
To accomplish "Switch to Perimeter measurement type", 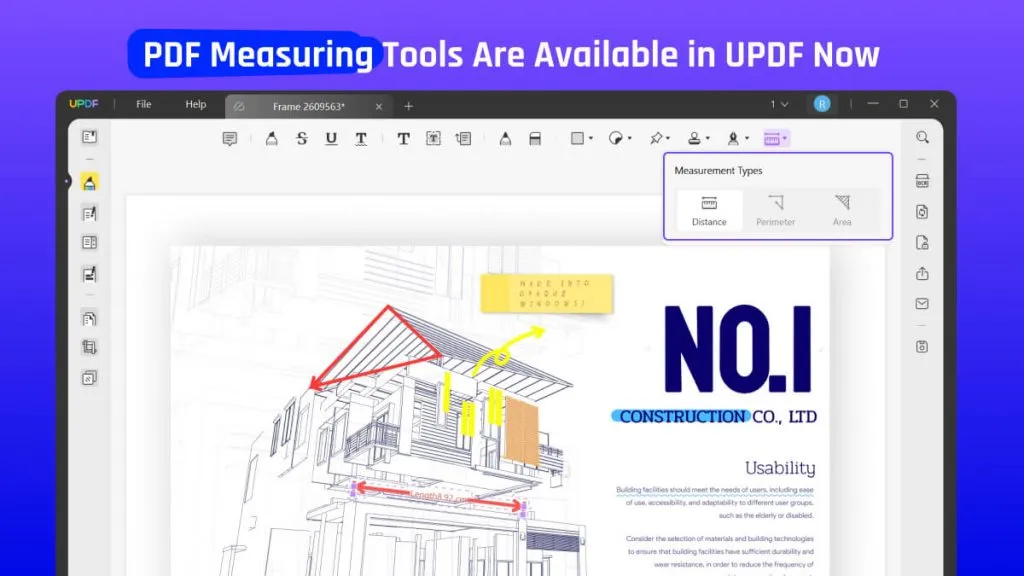I will pos(776,210).
